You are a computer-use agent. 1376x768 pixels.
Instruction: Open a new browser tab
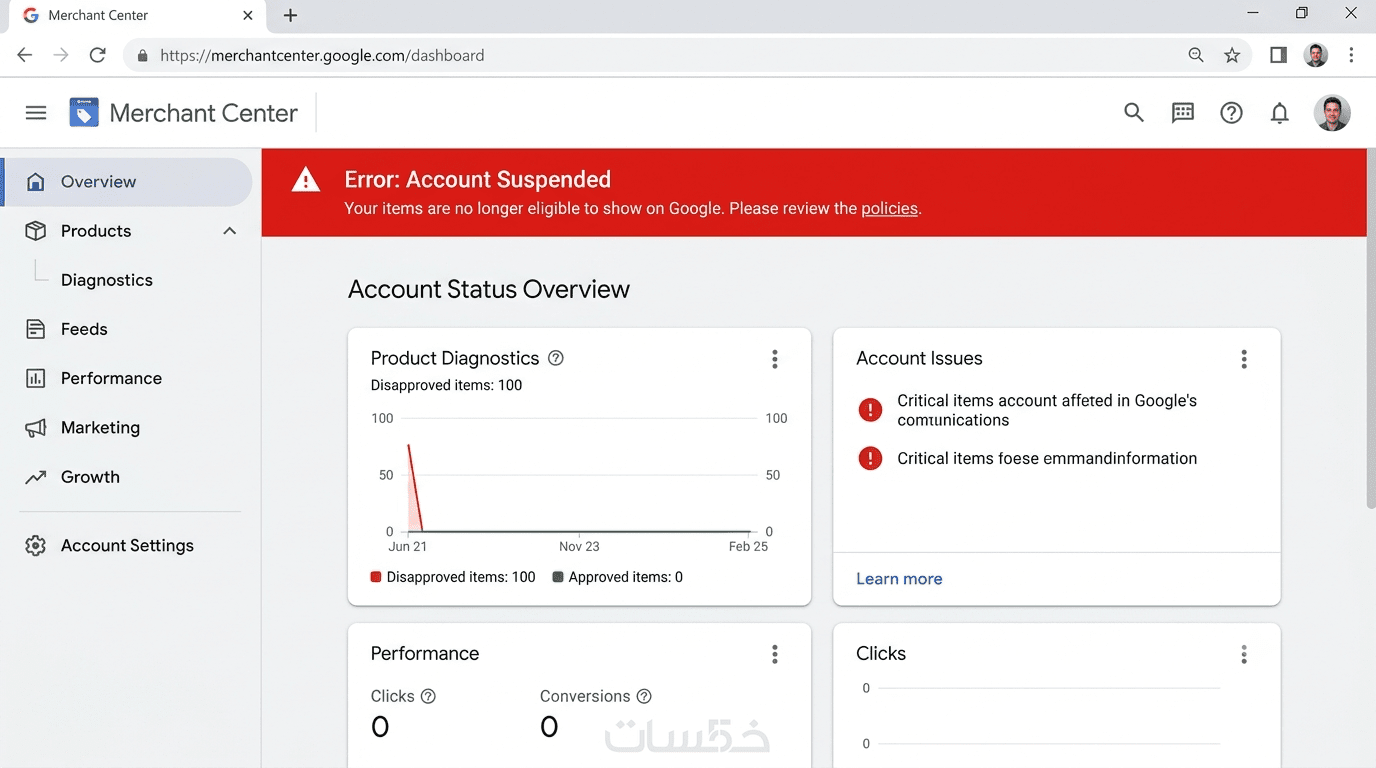pos(290,15)
